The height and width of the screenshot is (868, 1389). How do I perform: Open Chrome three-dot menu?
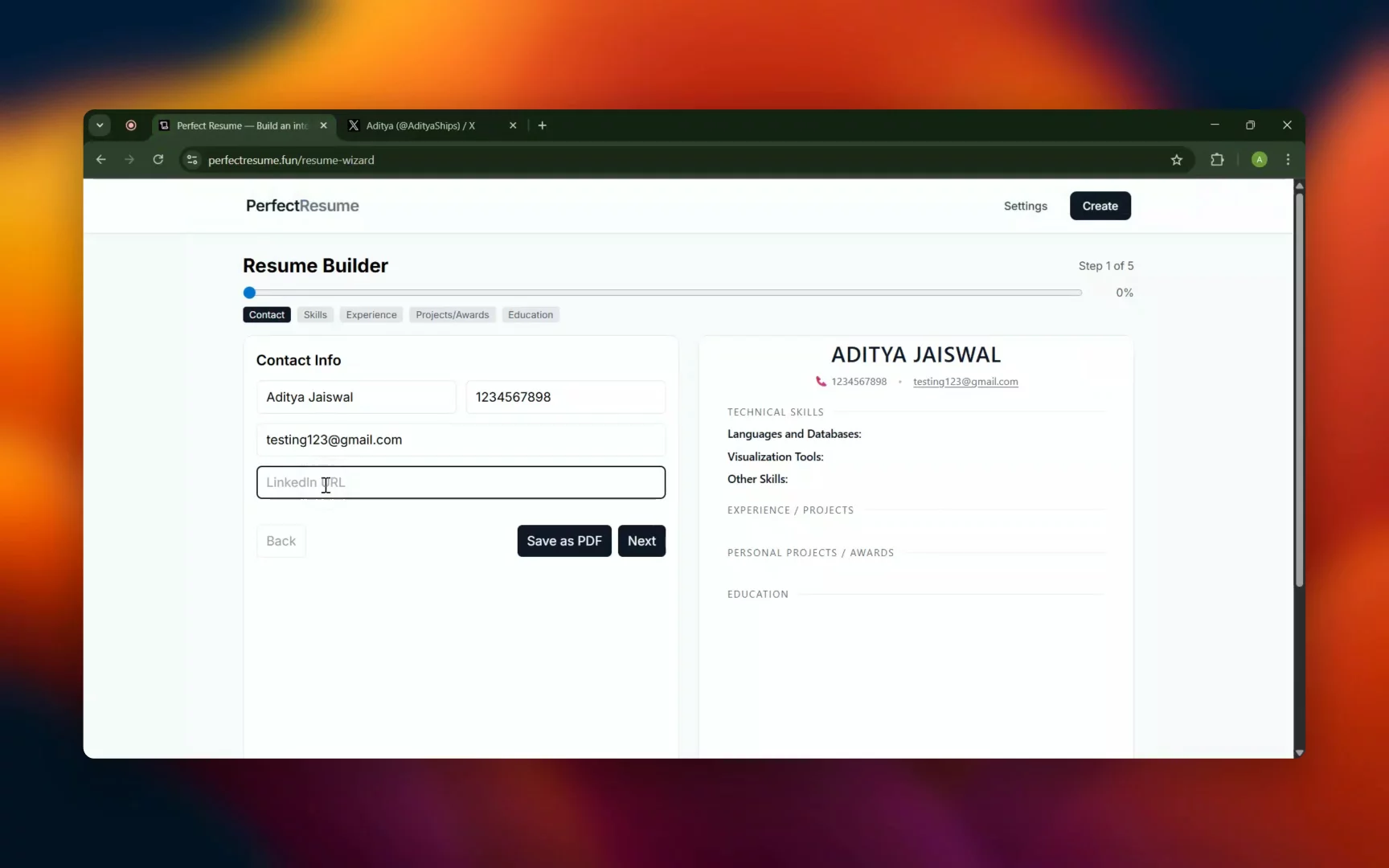1288,160
